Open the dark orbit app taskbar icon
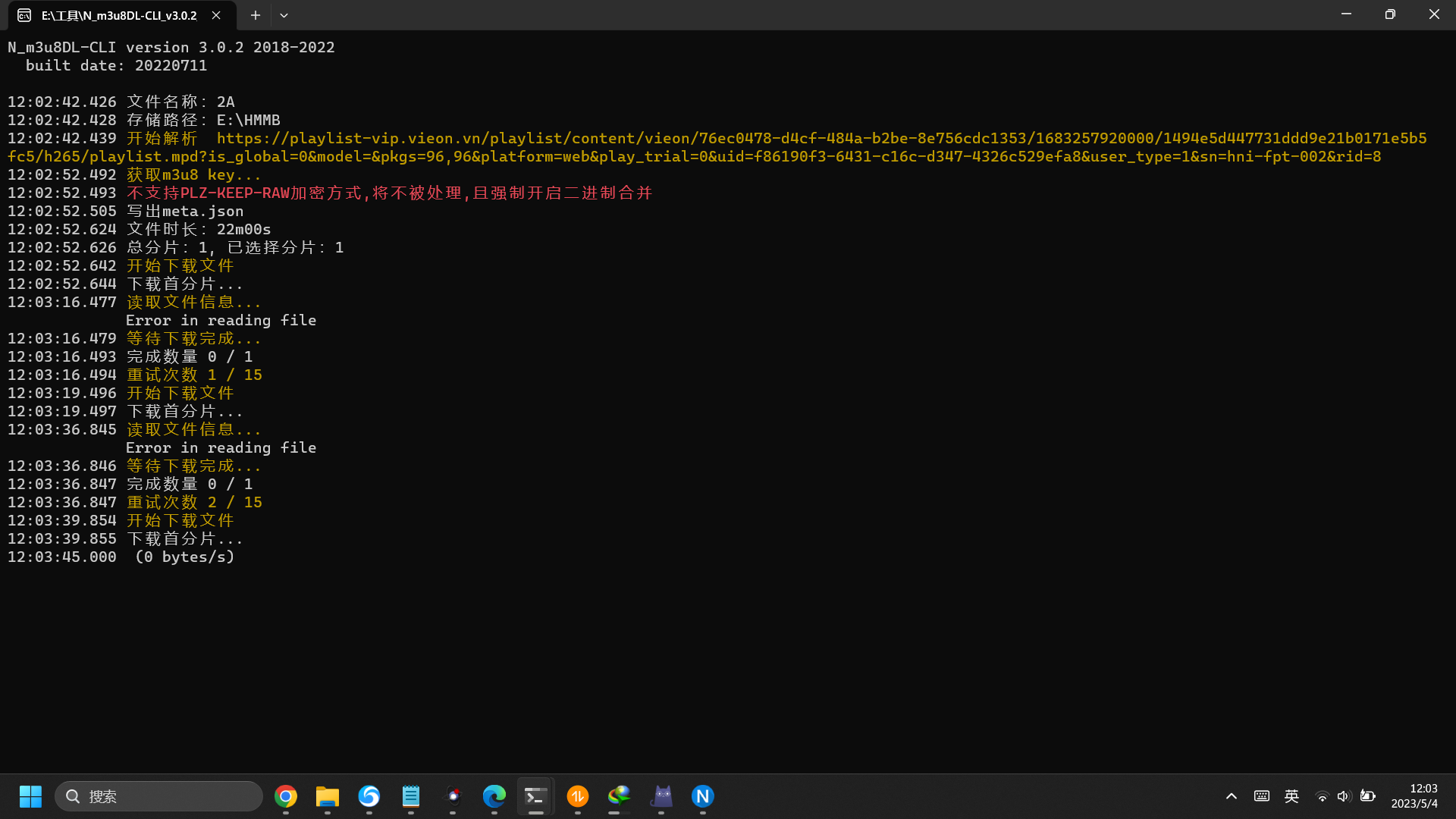 click(453, 796)
